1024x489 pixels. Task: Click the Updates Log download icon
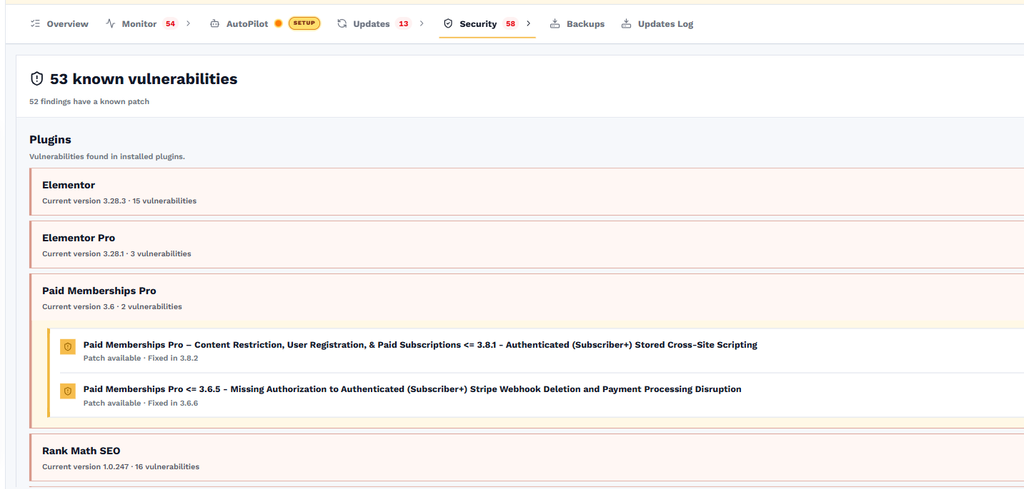click(x=626, y=24)
